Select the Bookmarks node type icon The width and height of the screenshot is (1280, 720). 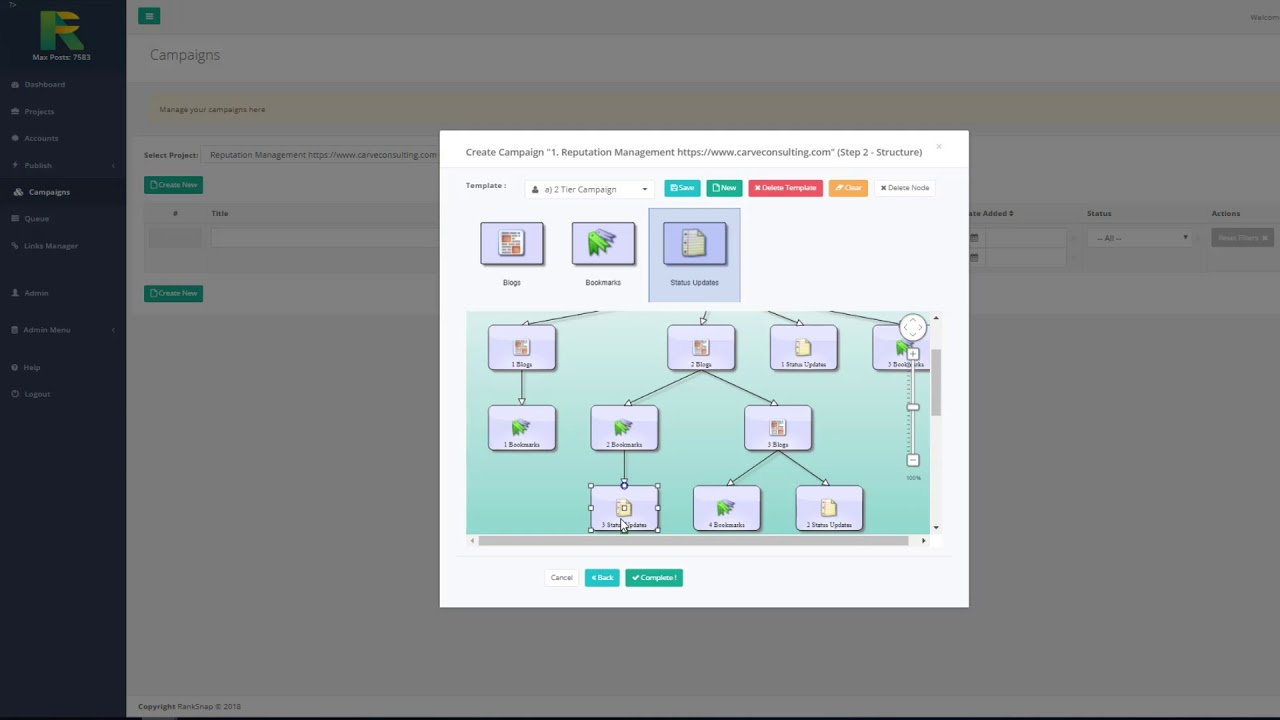[x=603, y=244]
